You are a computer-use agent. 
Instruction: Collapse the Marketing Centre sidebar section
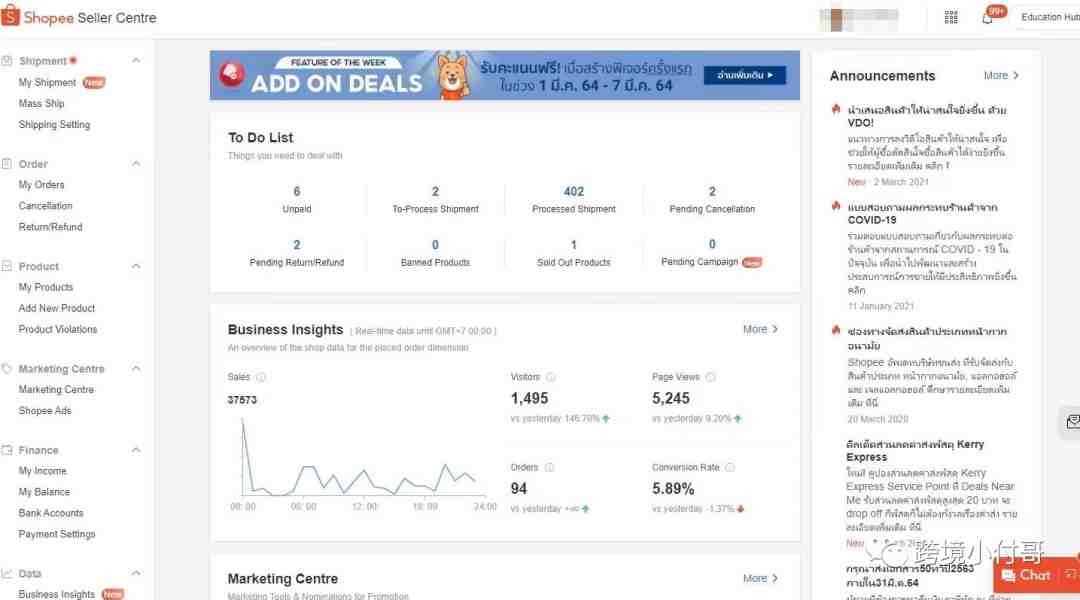136,369
